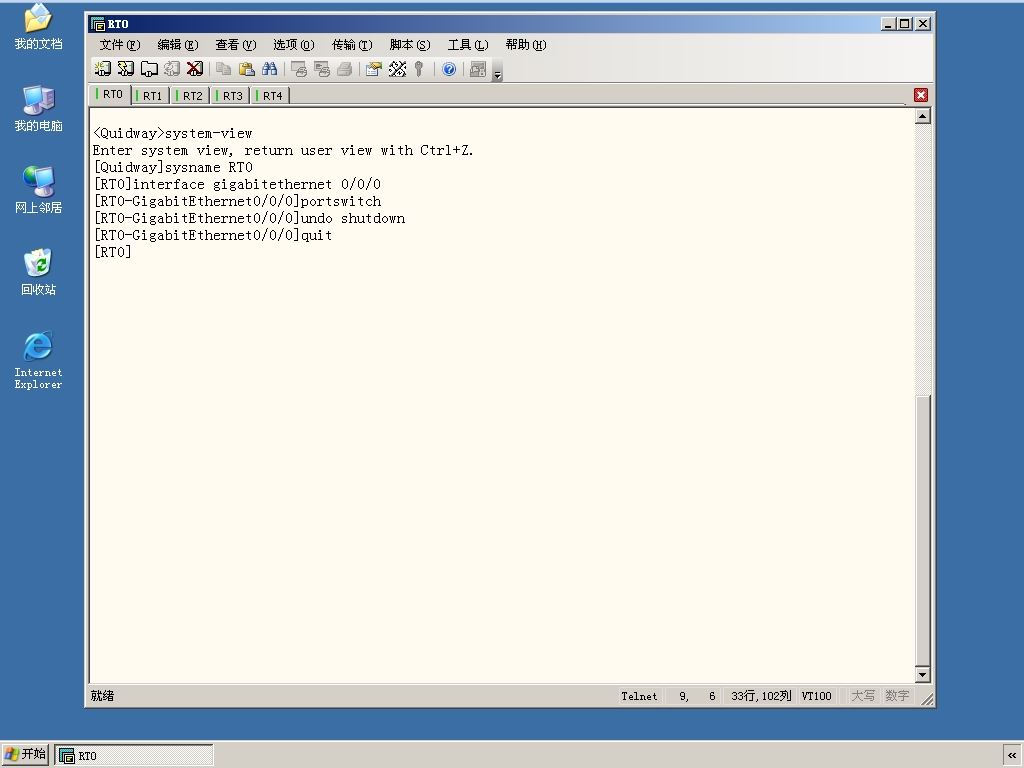Image resolution: width=1024 pixels, height=768 pixels.
Task: Switch to the RT1 session tab
Action: [x=151, y=96]
